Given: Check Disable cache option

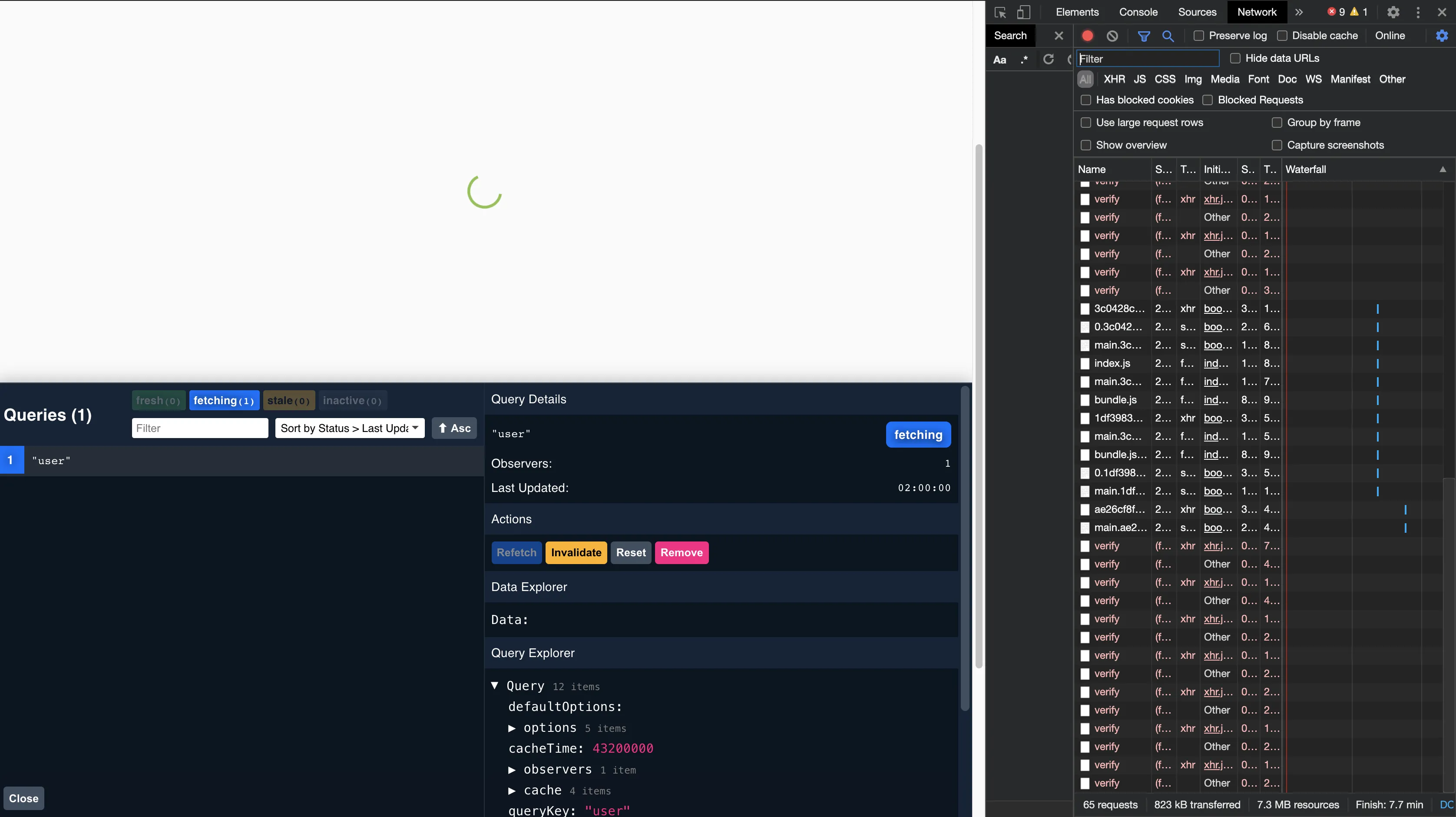Looking at the screenshot, I should (x=1283, y=36).
